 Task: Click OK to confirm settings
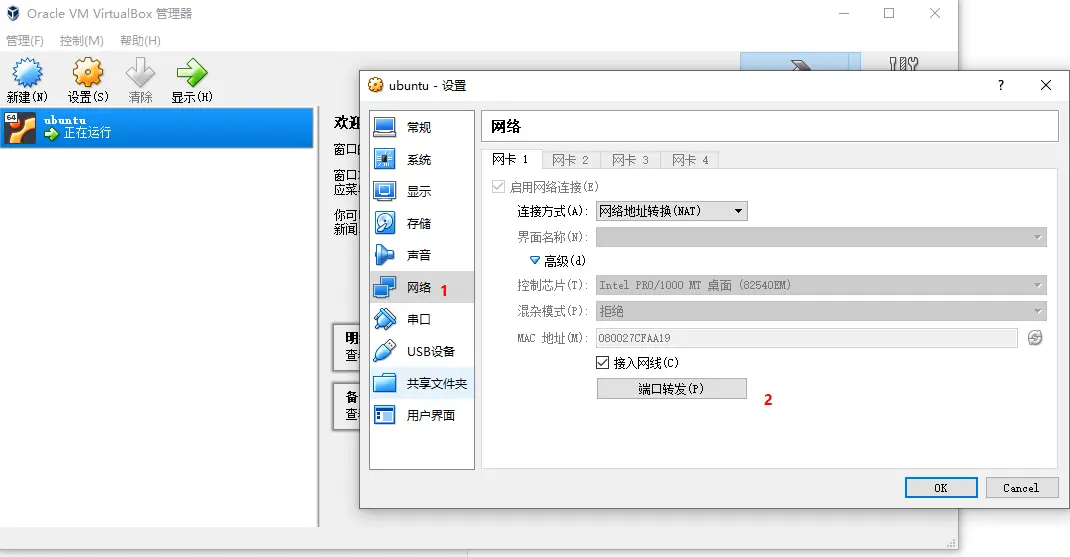[941, 488]
